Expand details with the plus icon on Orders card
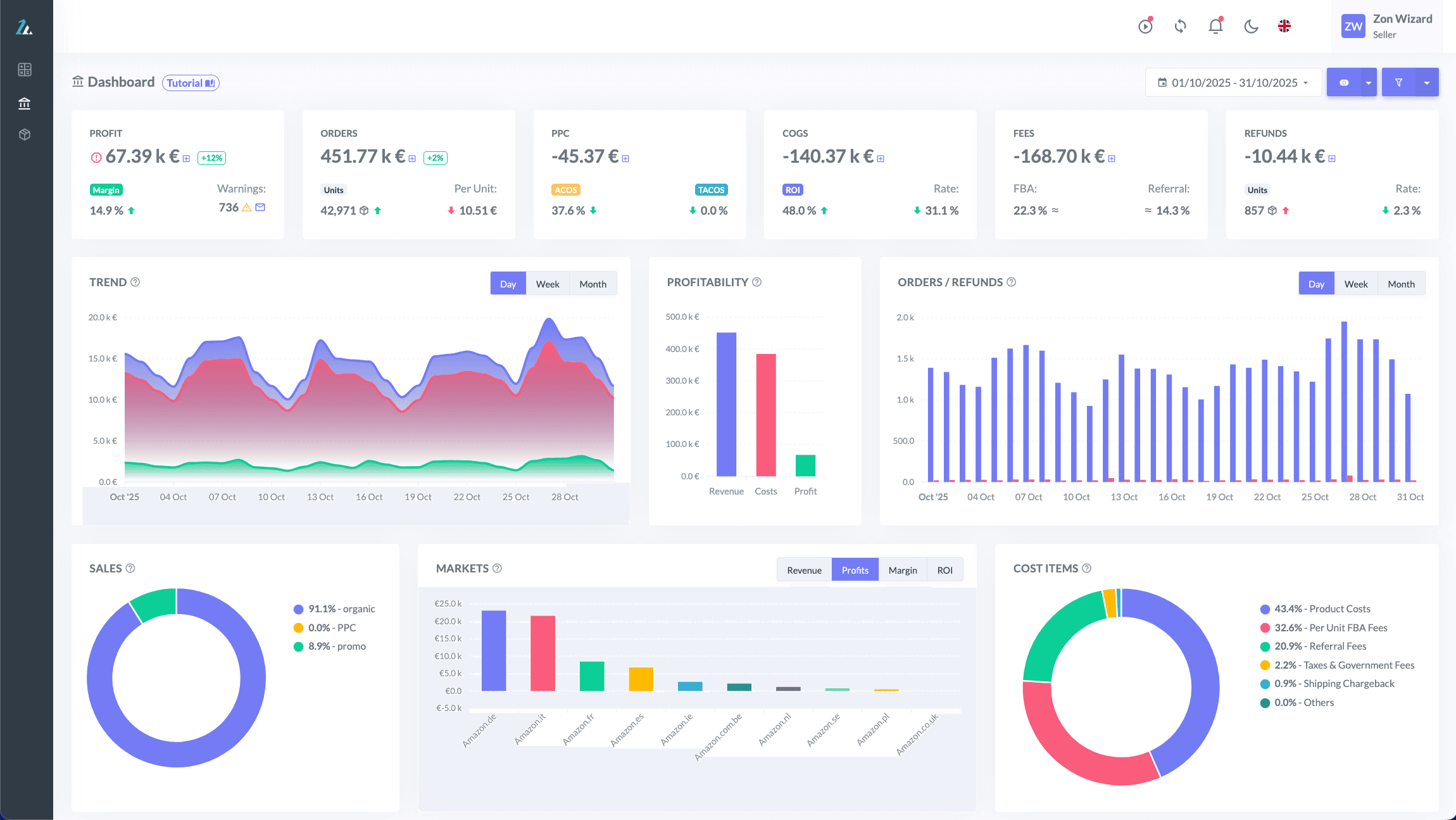1456x820 pixels. (x=412, y=159)
